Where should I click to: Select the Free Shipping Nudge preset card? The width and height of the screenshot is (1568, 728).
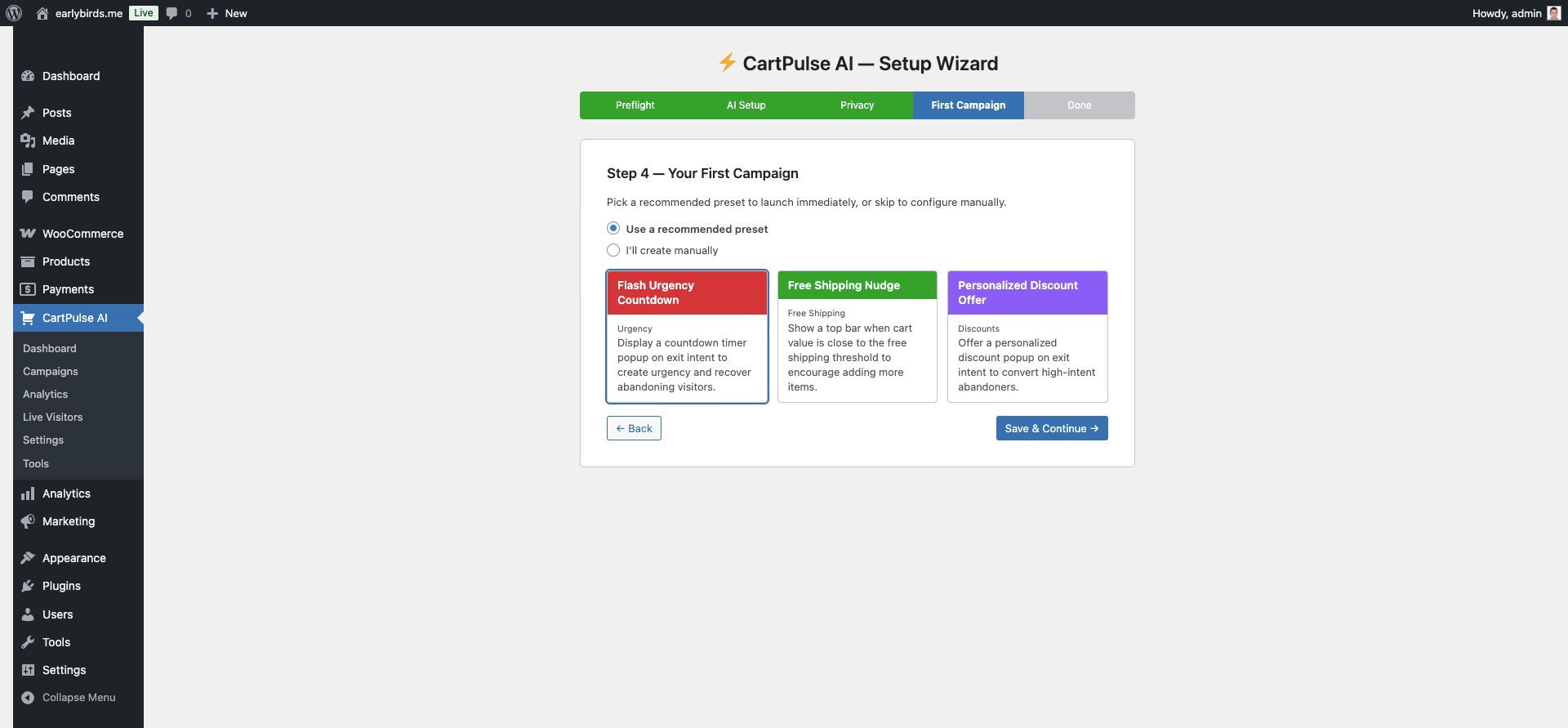[x=857, y=336]
